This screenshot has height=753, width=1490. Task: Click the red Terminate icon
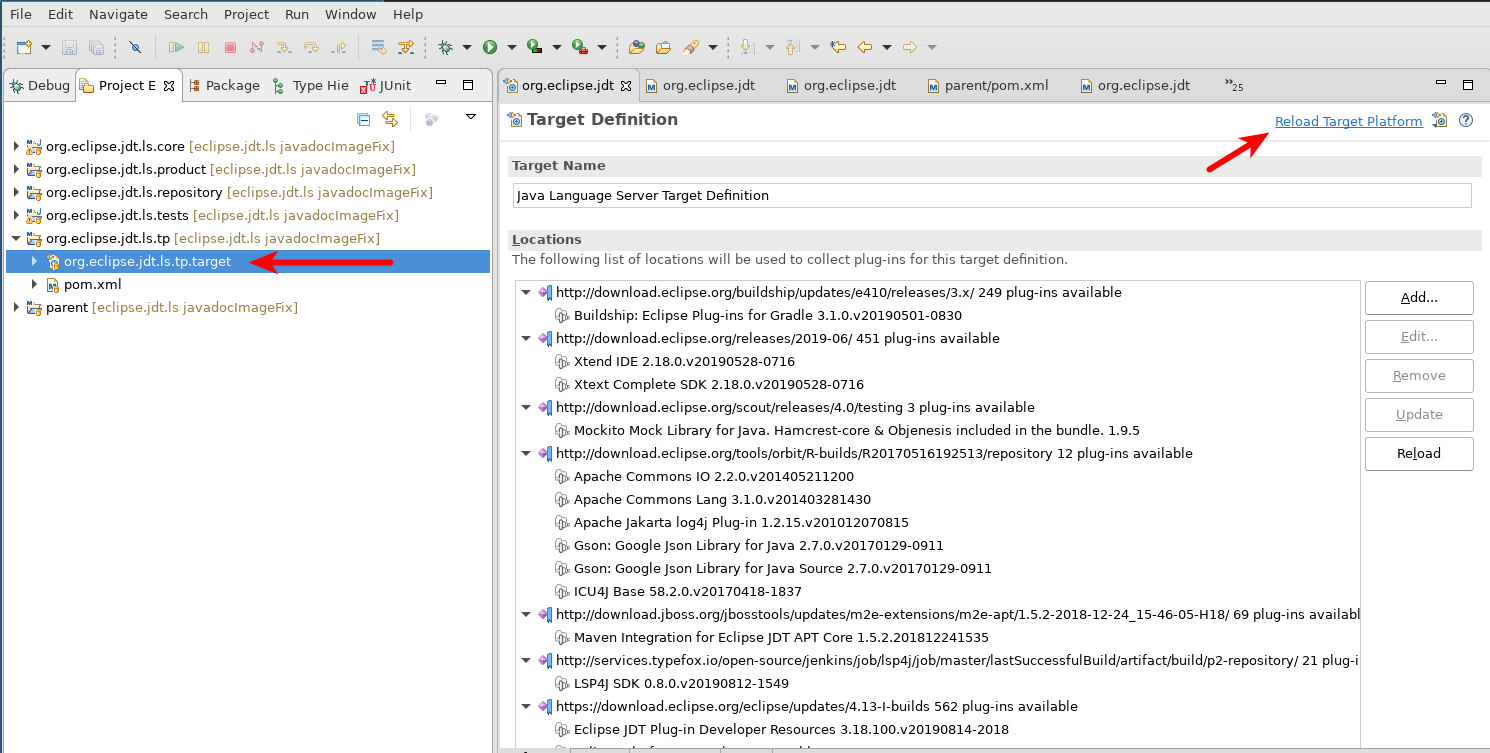(x=230, y=47)
